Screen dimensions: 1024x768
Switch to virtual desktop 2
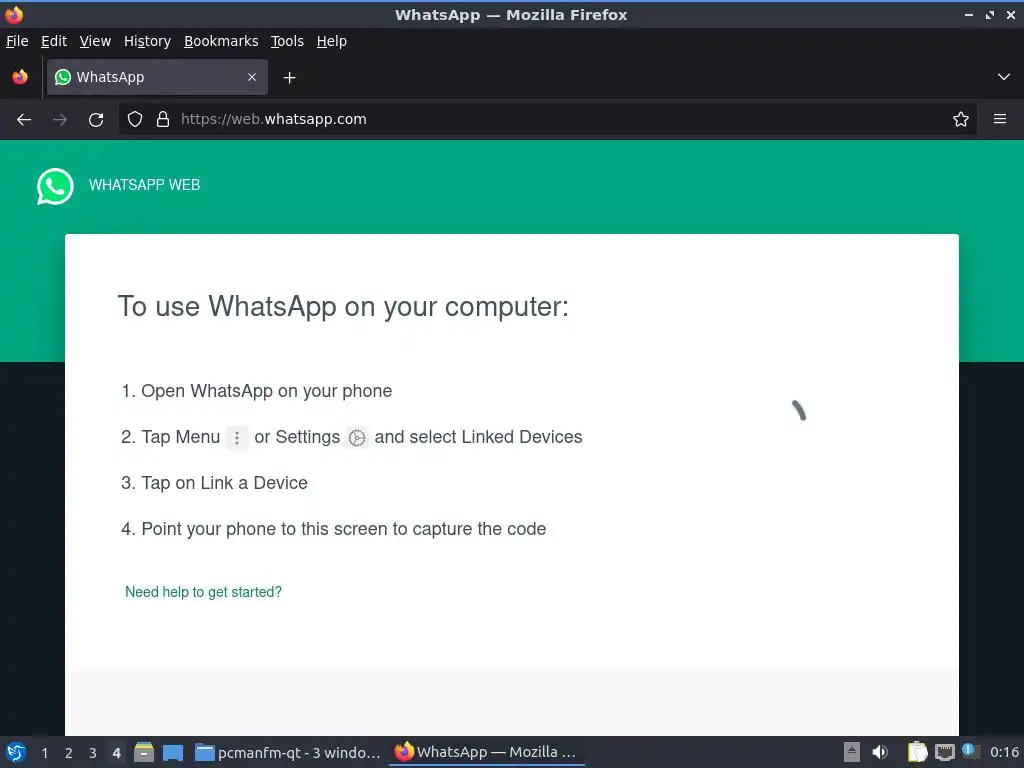click(x=69, y=753)
